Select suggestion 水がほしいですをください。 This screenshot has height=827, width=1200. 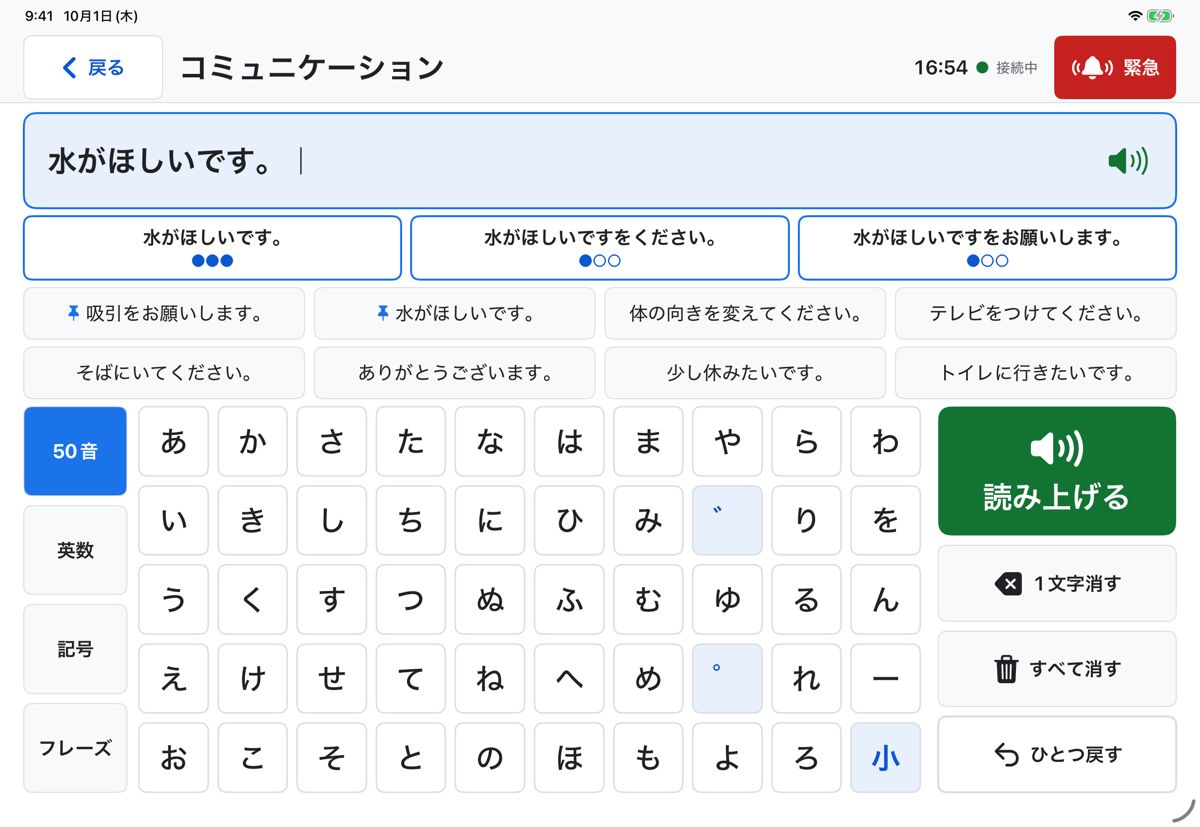pos(600,248)
